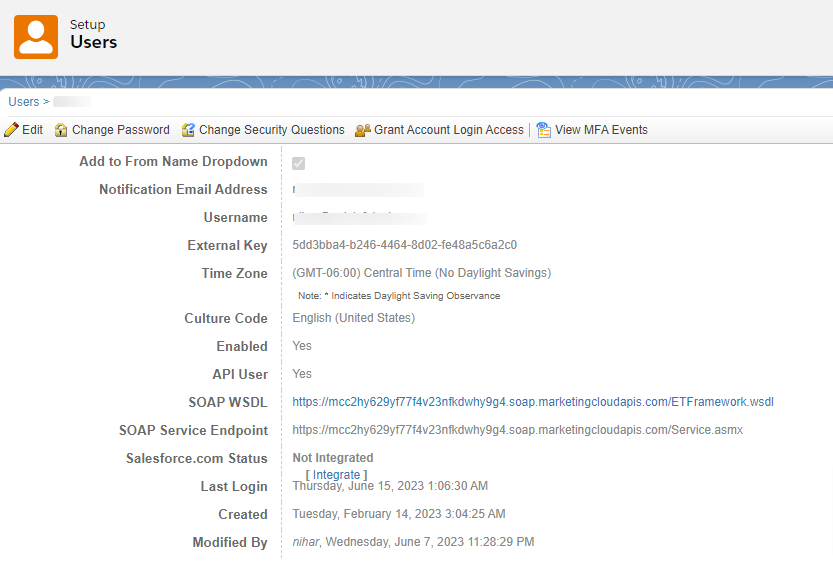Click the orange Users setup icon
833x573 pixels.
coord(36,37)
